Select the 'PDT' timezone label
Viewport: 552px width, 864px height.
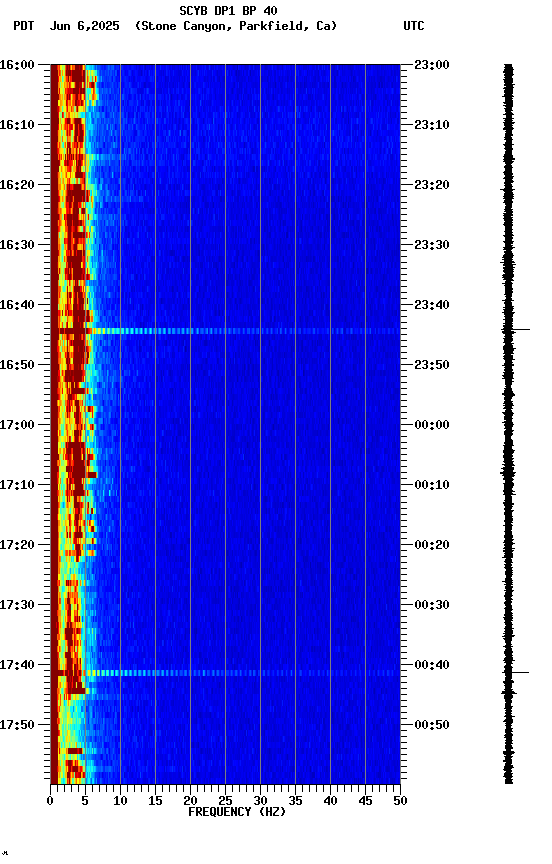[x=24, y=26]
